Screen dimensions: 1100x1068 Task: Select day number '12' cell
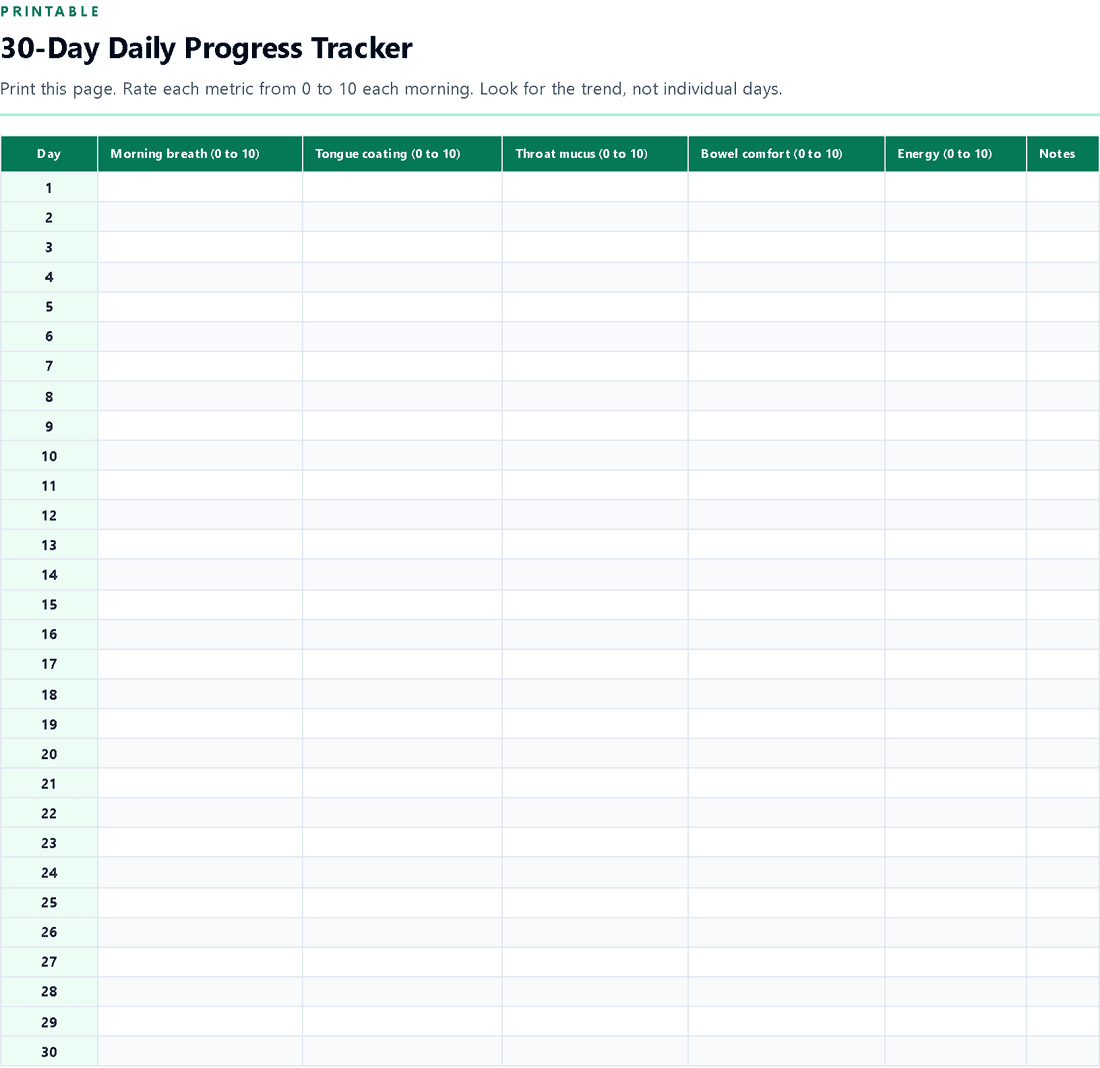[x=49, y=515]
